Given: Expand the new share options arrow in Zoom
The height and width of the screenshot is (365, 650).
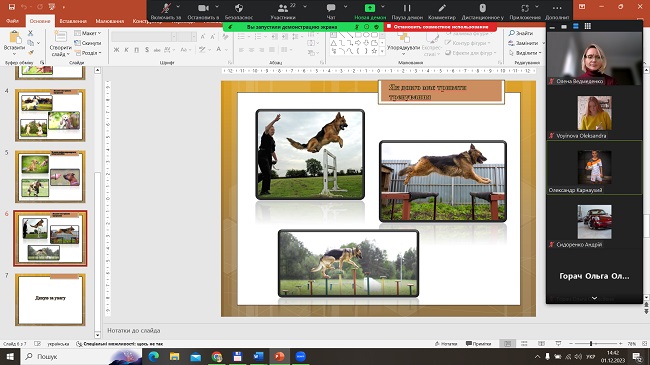Looking at the screenshot, I should click(x=383, y=7).
